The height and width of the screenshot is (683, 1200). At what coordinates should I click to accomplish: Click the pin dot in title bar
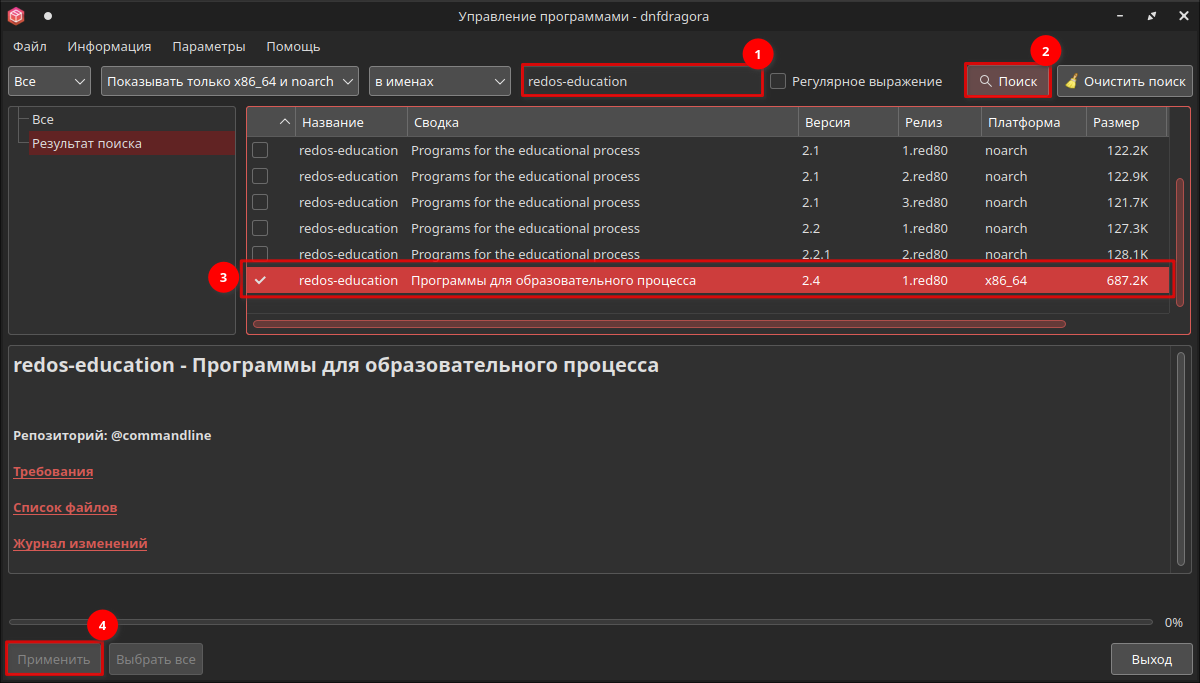(48, 16)
